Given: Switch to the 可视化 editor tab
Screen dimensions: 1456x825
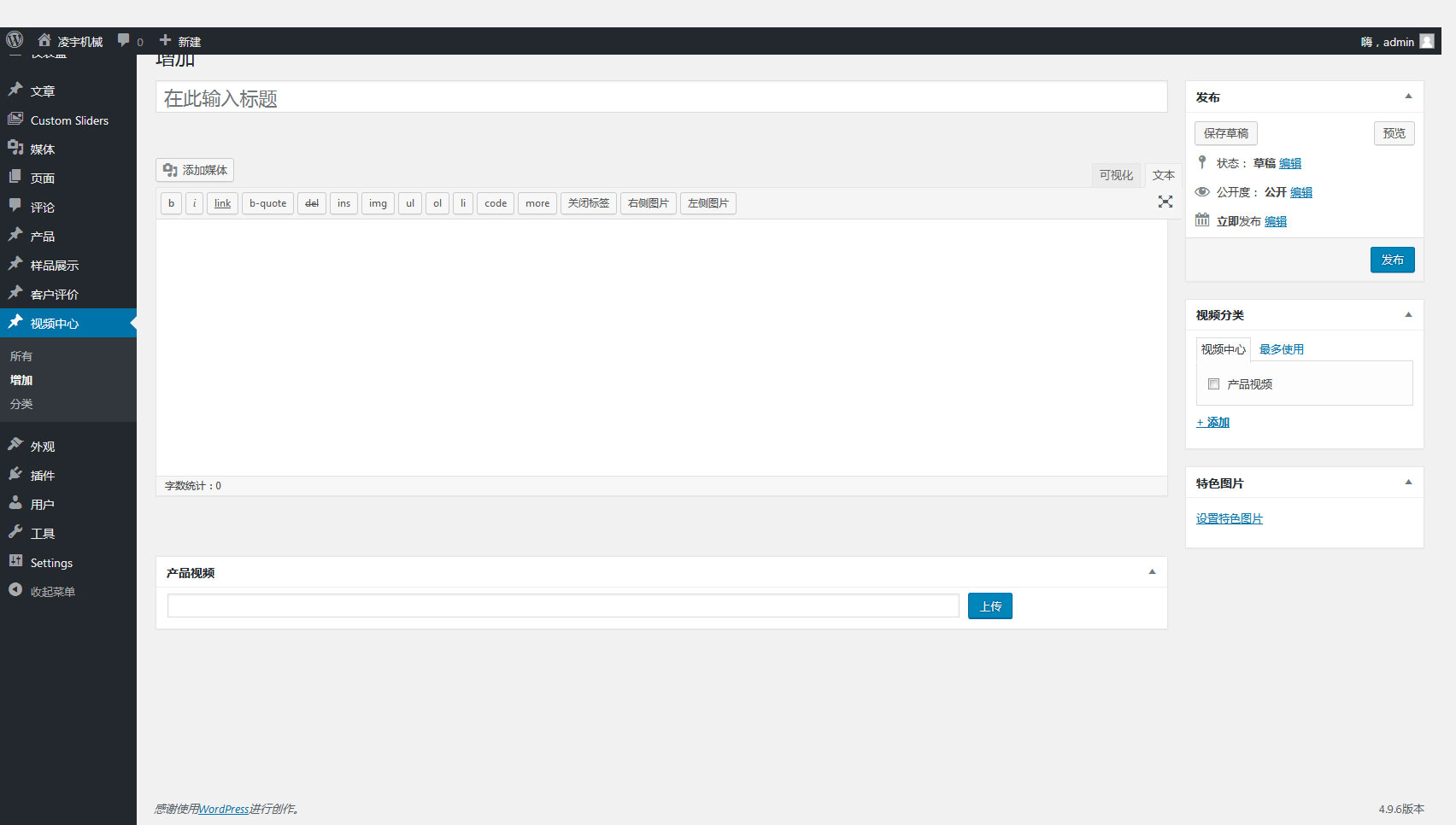Looking at the screenshot, I should coord(1116,175).
